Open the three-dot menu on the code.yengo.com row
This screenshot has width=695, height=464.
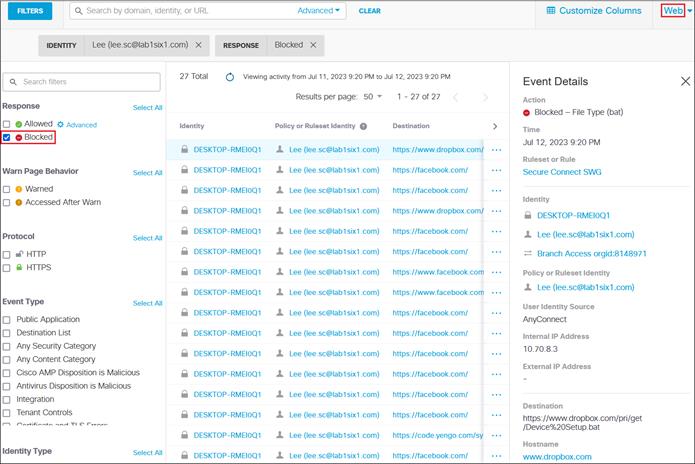tap(496, 435)
